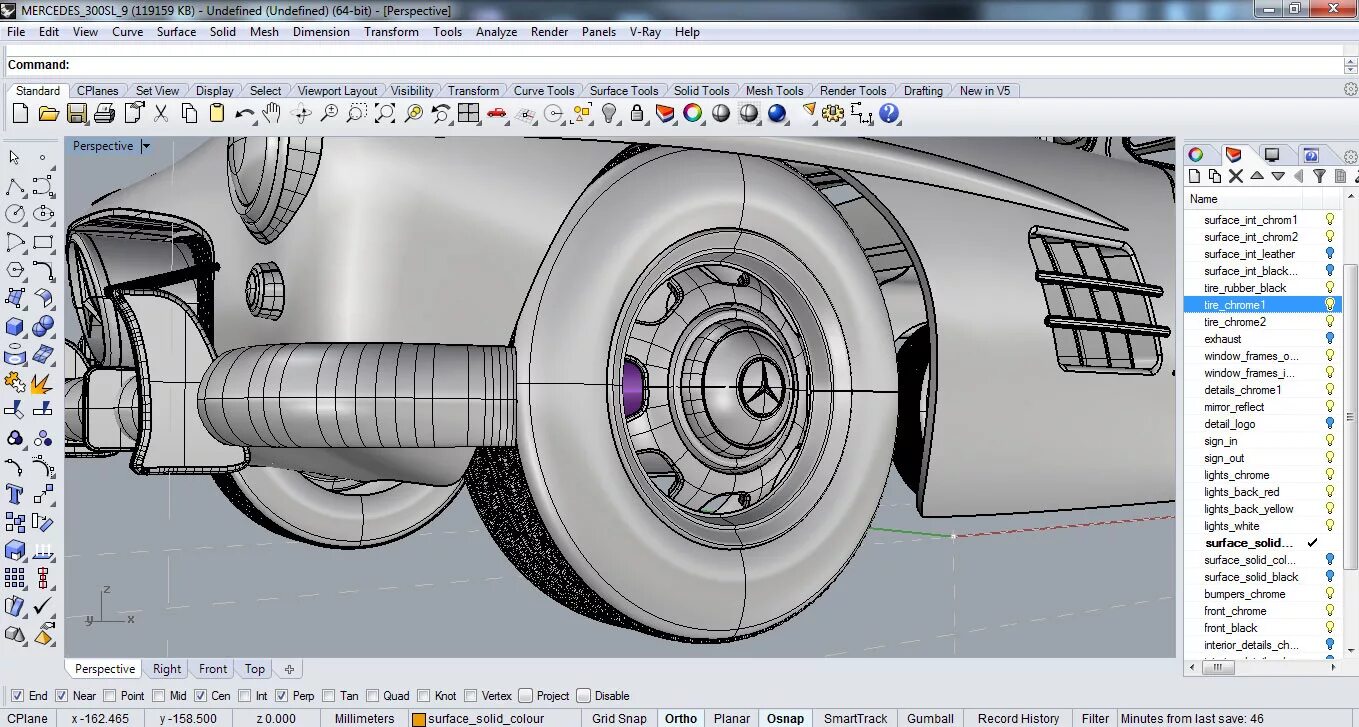Click the Zoom Extents icon
This screenshot has width=1359, height=727.
385,114
